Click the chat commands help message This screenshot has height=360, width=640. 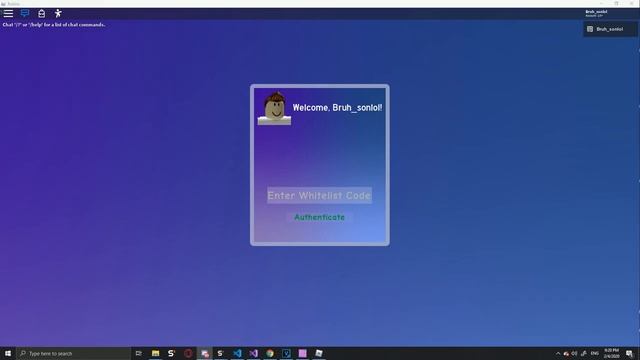54,25
